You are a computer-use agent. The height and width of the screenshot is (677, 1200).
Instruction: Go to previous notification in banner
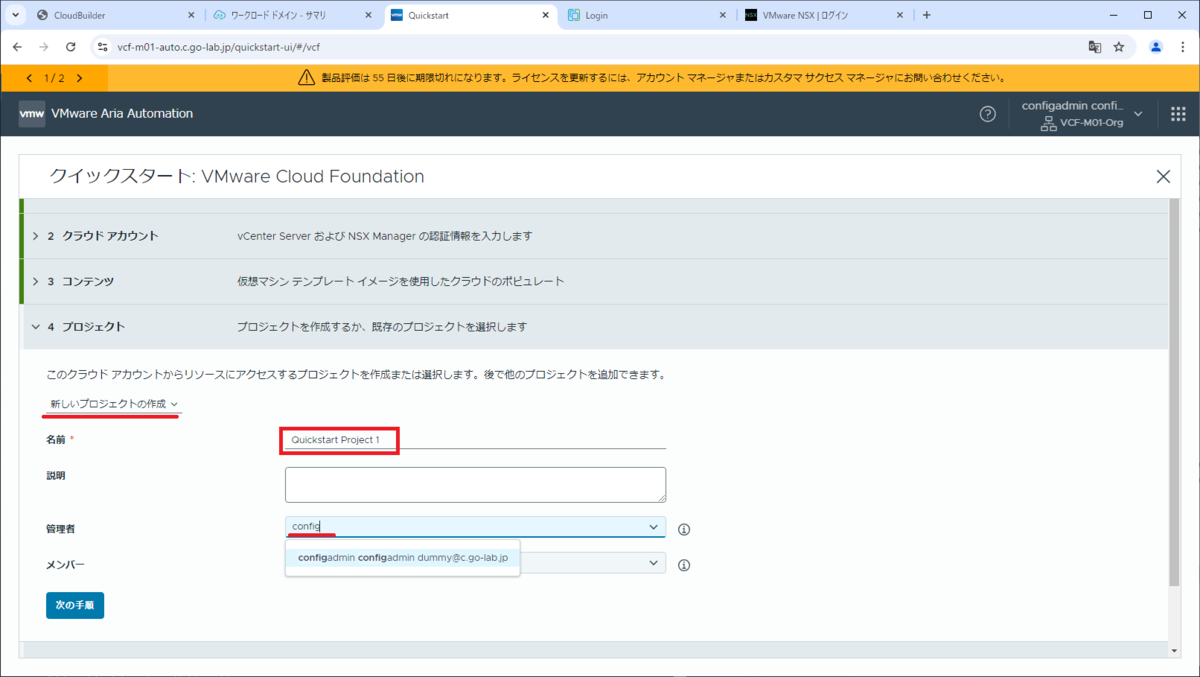(29, 78)
